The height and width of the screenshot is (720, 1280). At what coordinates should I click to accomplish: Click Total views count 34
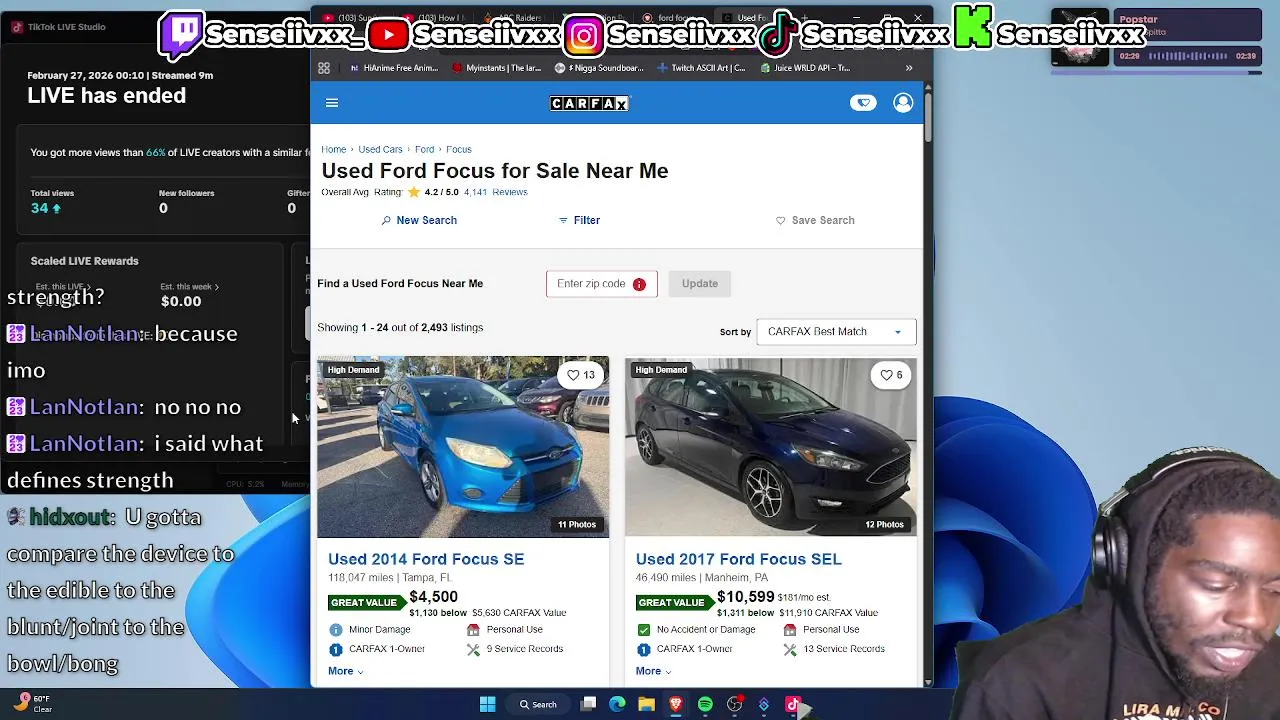[x=40, y=208]
